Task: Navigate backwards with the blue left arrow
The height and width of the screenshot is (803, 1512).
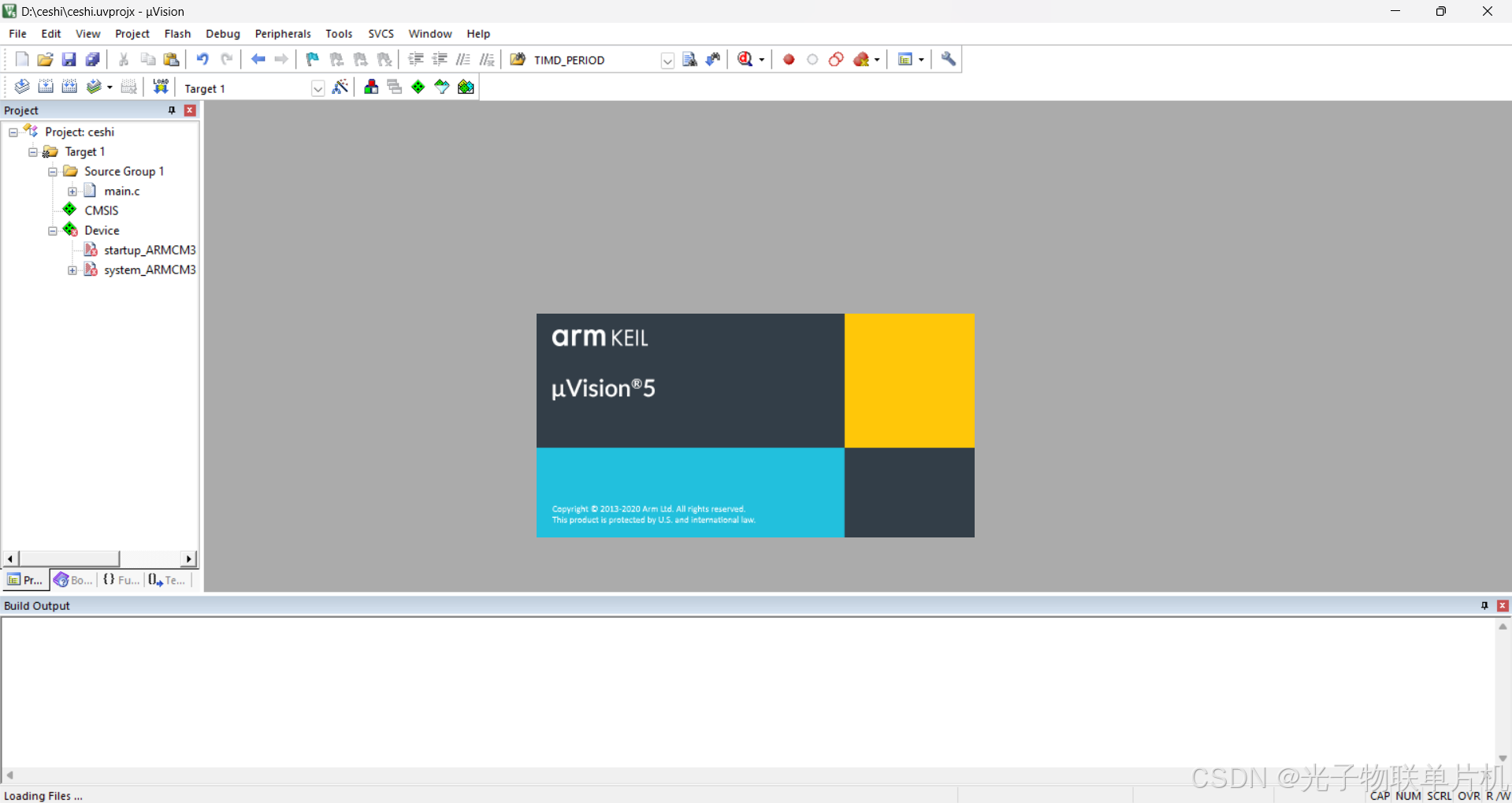Action: [258, 59]
